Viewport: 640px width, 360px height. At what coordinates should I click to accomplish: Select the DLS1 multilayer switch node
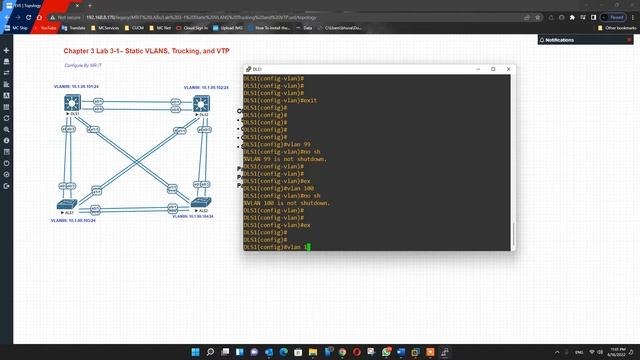pyautogui.click(x=72, y=102)
